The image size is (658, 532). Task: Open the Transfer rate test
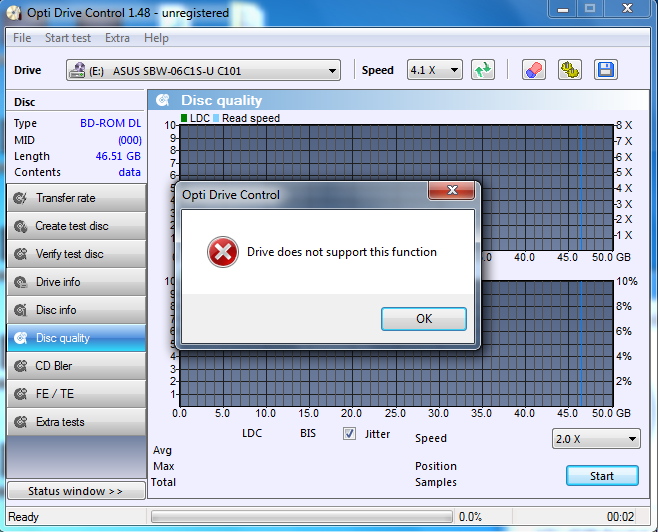click(76, 198)
